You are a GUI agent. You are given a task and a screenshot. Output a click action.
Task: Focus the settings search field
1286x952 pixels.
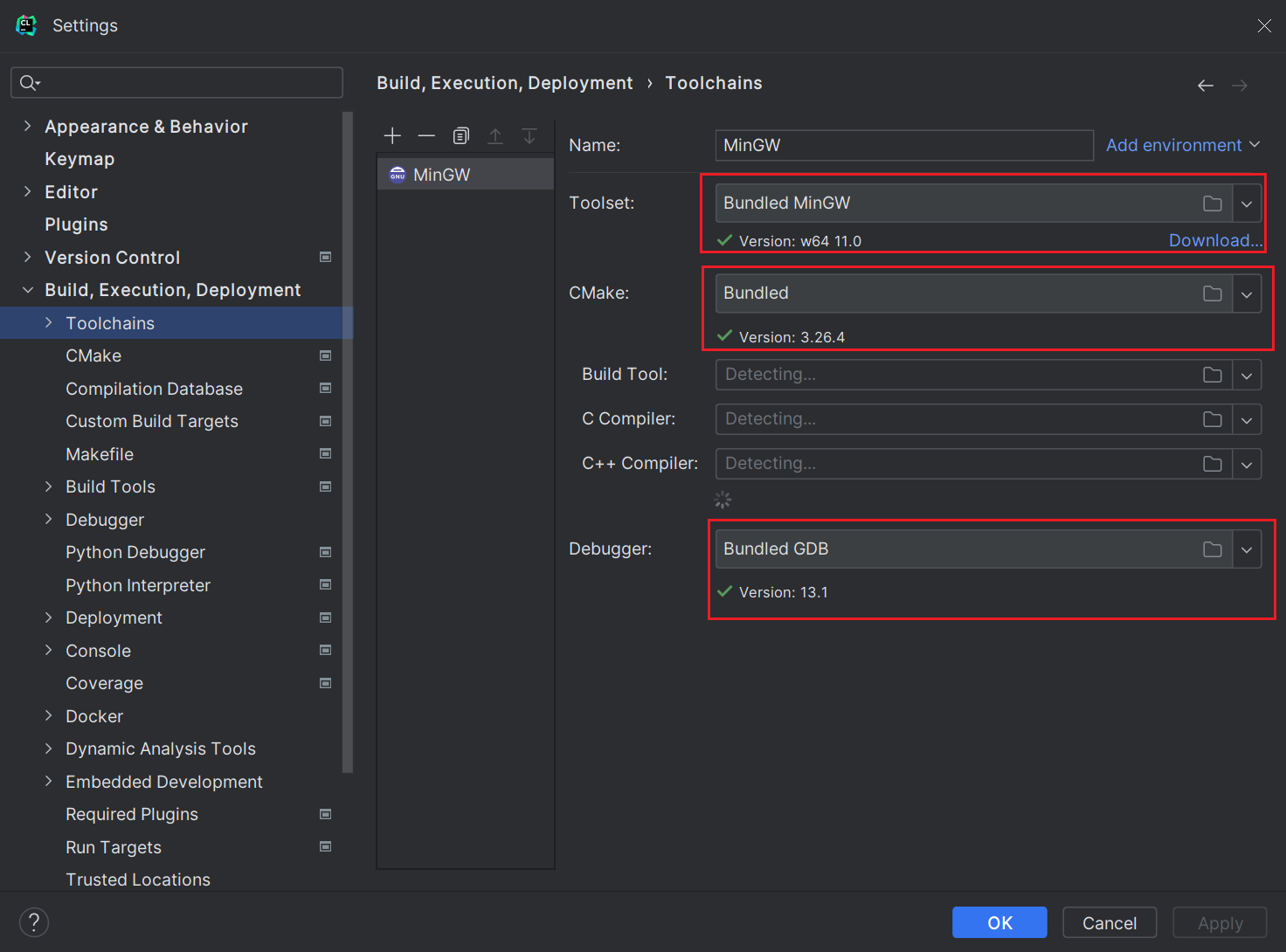click(176, 83)
